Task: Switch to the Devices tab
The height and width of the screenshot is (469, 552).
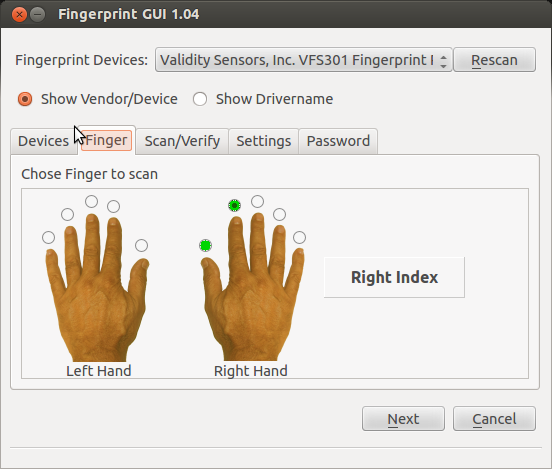Action: (x=44, y=141)
